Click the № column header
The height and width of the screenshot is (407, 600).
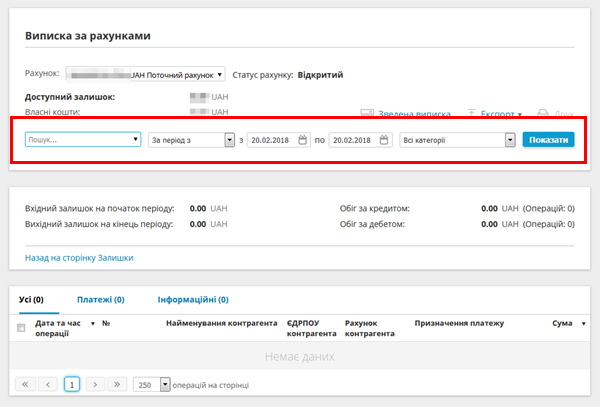tap(106, 323)
